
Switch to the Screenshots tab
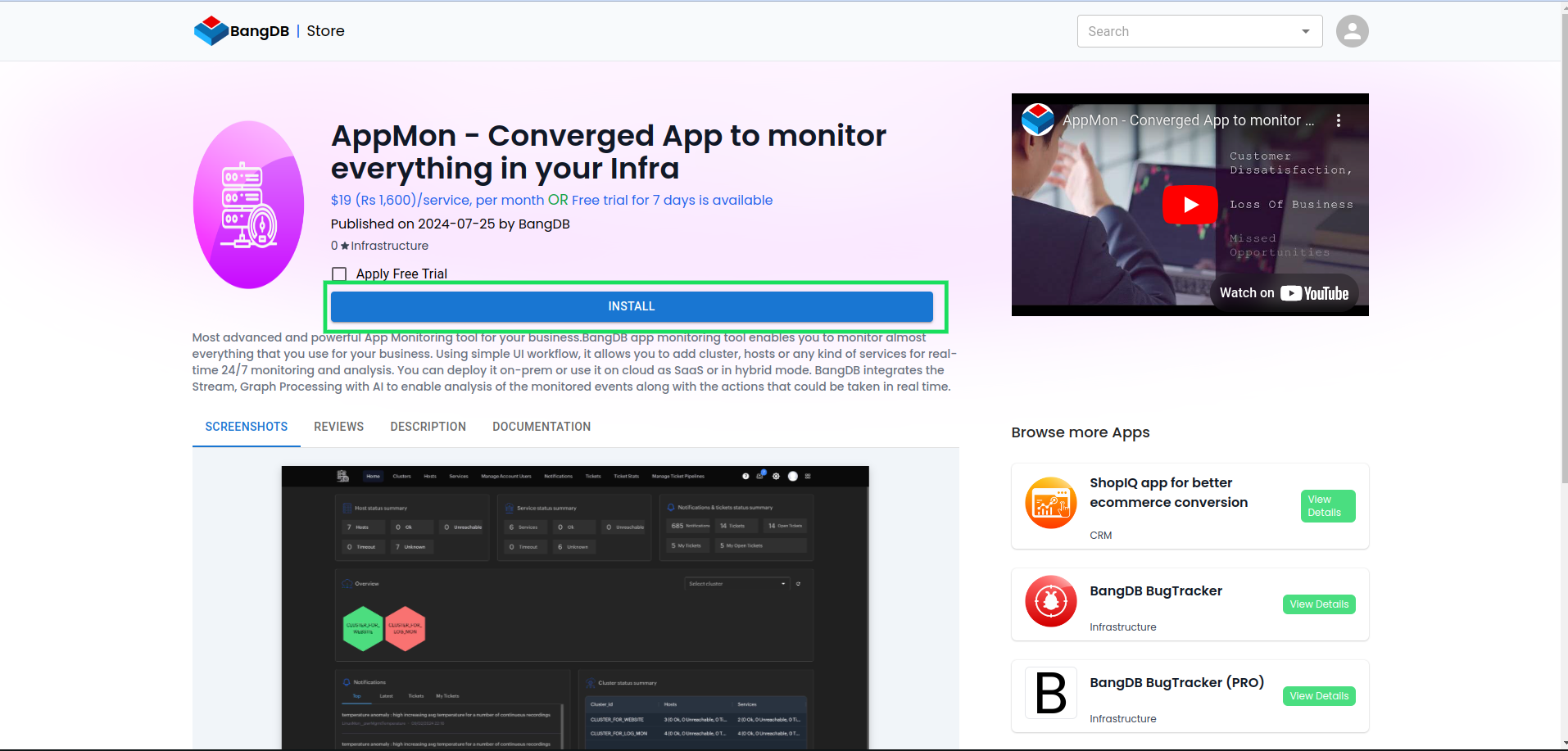coord(247,427)
